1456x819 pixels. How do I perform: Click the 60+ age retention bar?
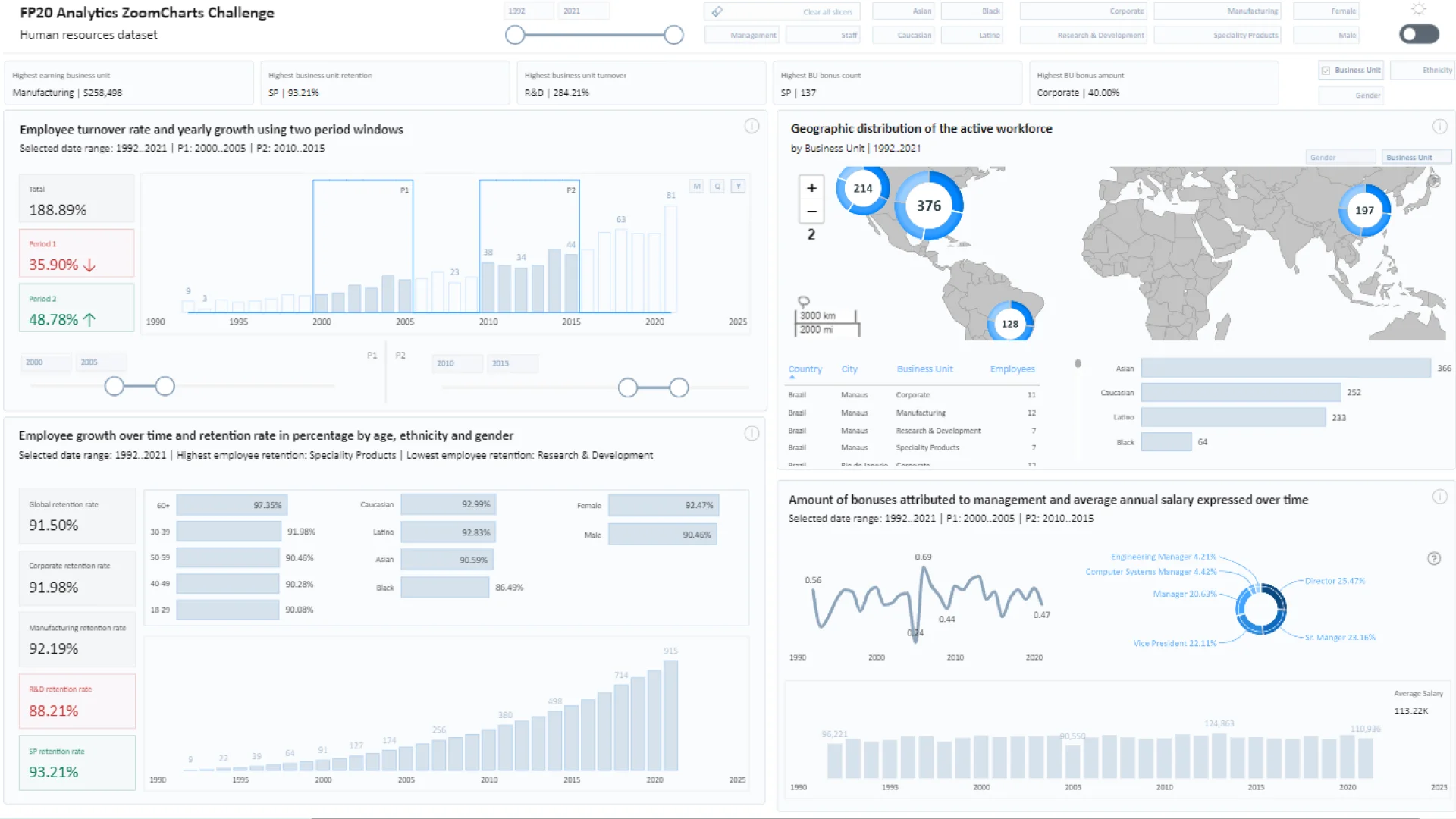(231, 505)
